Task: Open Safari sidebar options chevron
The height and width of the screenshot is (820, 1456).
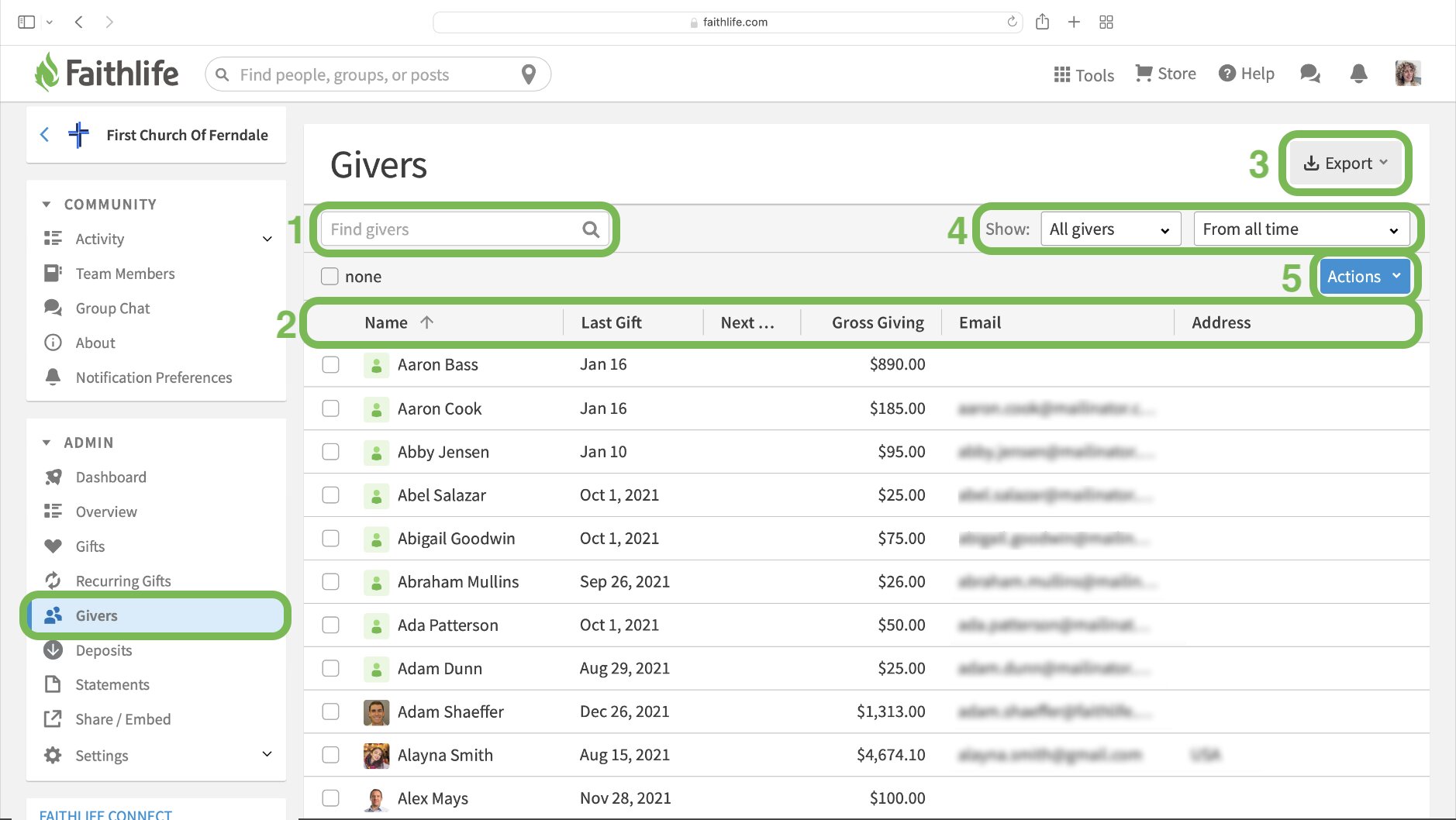Action: [x=50, y=22]
